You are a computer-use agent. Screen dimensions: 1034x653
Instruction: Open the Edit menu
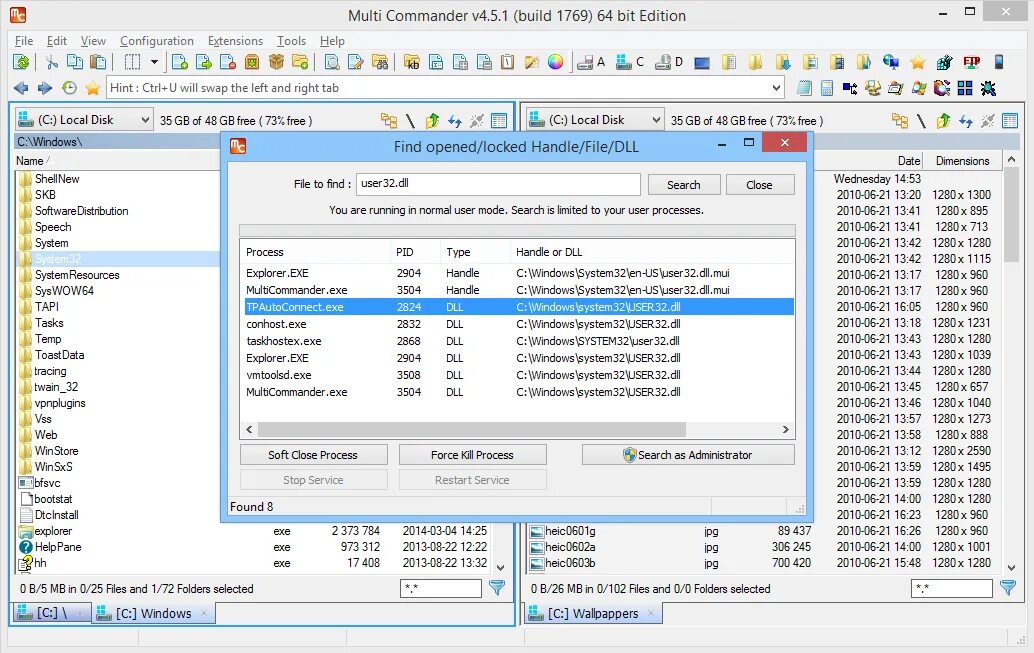pos(57,41)
